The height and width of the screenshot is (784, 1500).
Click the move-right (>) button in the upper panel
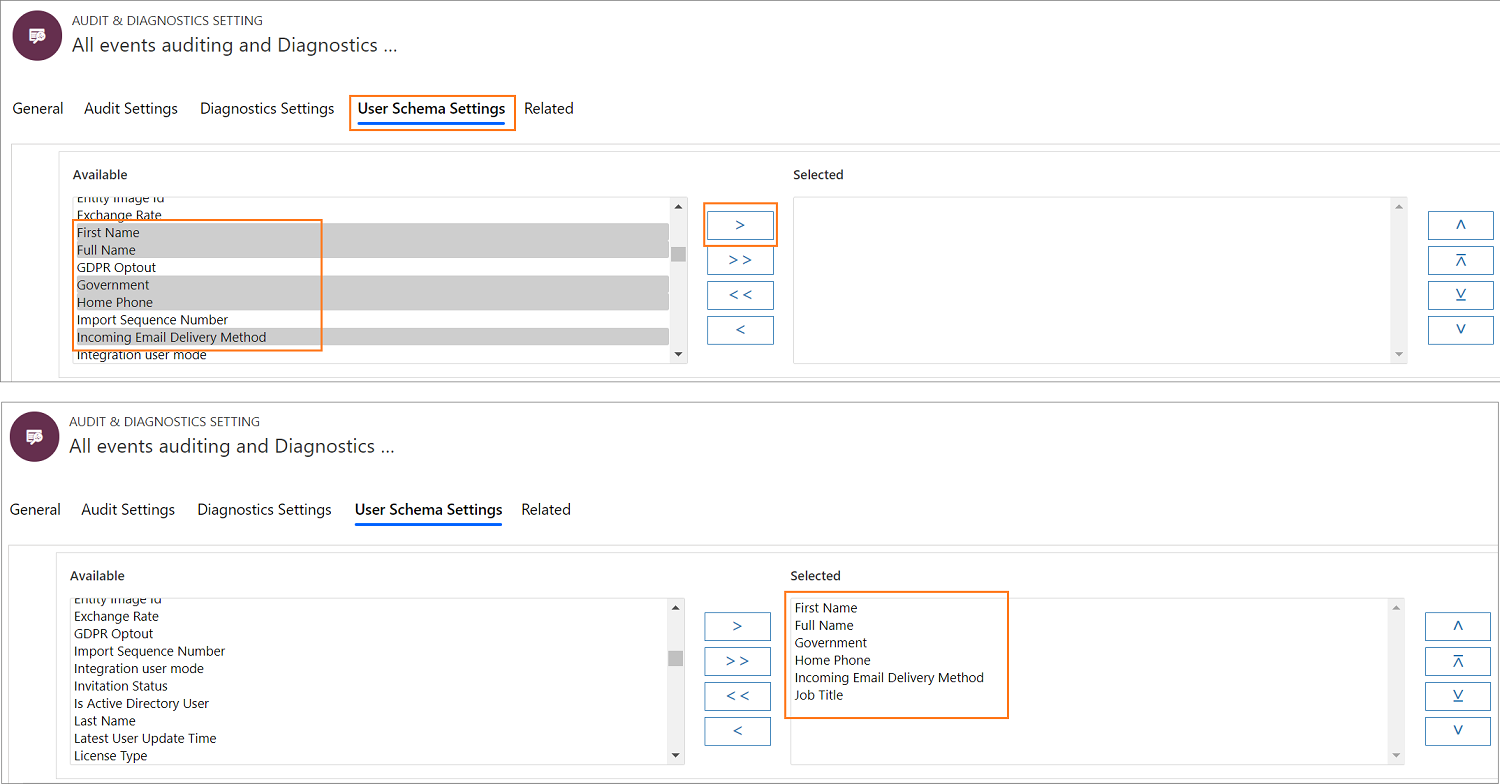[740, 226]
